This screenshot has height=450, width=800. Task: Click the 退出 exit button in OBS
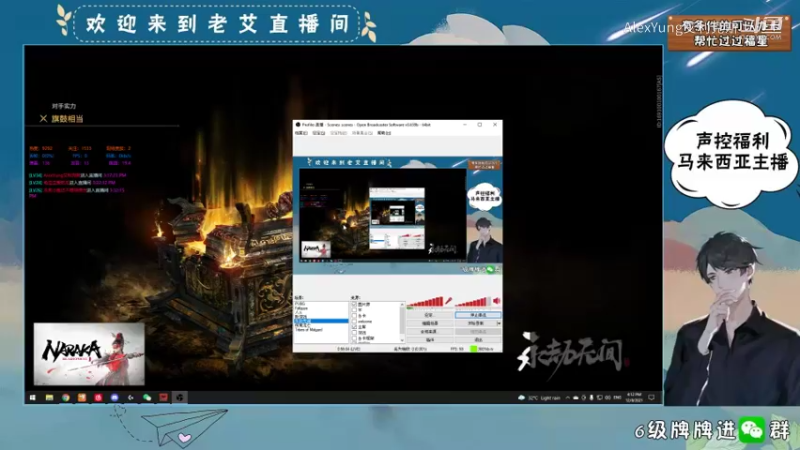click(478, 340)
